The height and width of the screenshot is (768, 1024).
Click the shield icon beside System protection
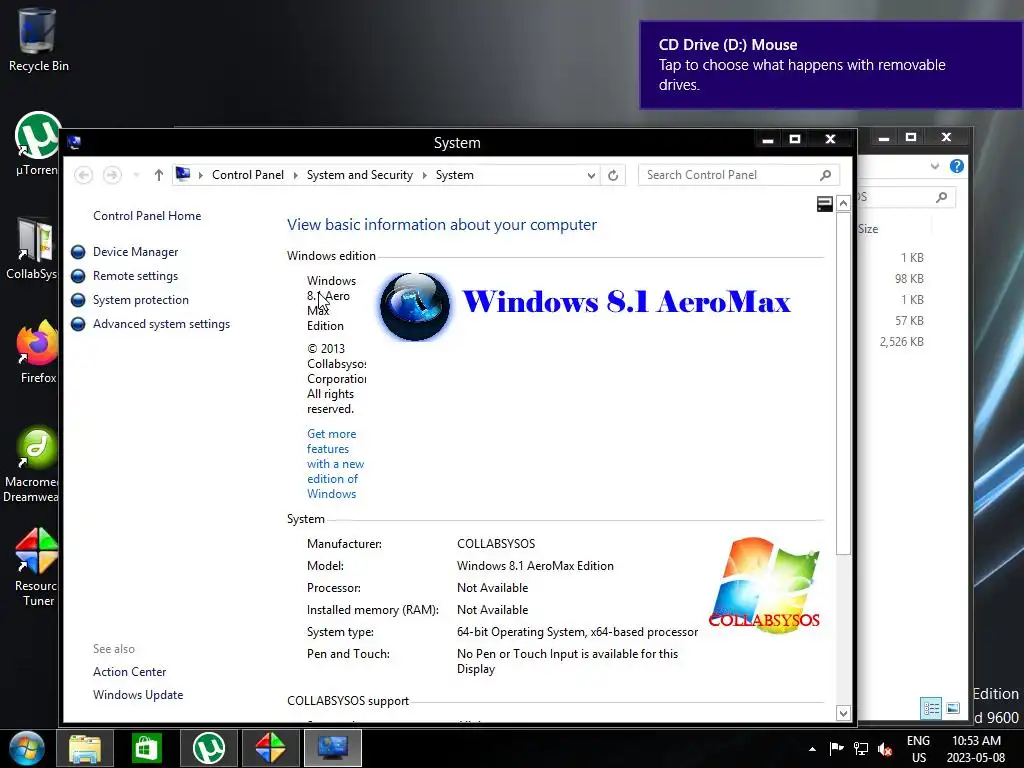coord(78,300)
